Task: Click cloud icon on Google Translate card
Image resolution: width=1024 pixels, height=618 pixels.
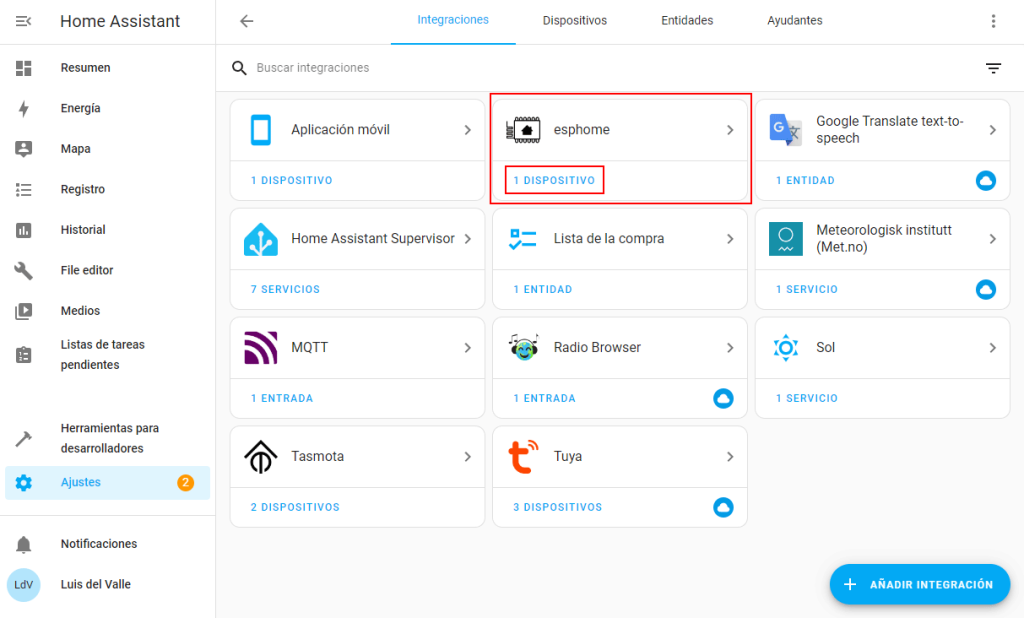Action: click(985, 180)
